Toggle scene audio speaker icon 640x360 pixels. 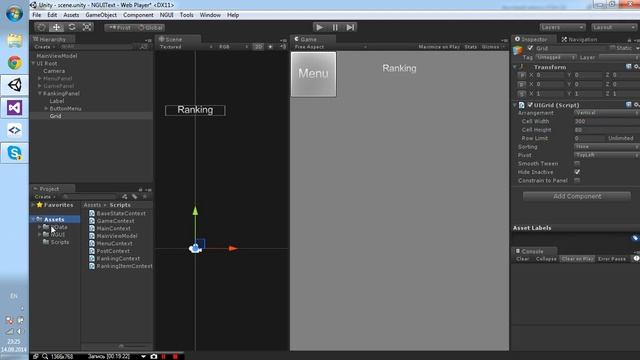(x=282, y=47)
